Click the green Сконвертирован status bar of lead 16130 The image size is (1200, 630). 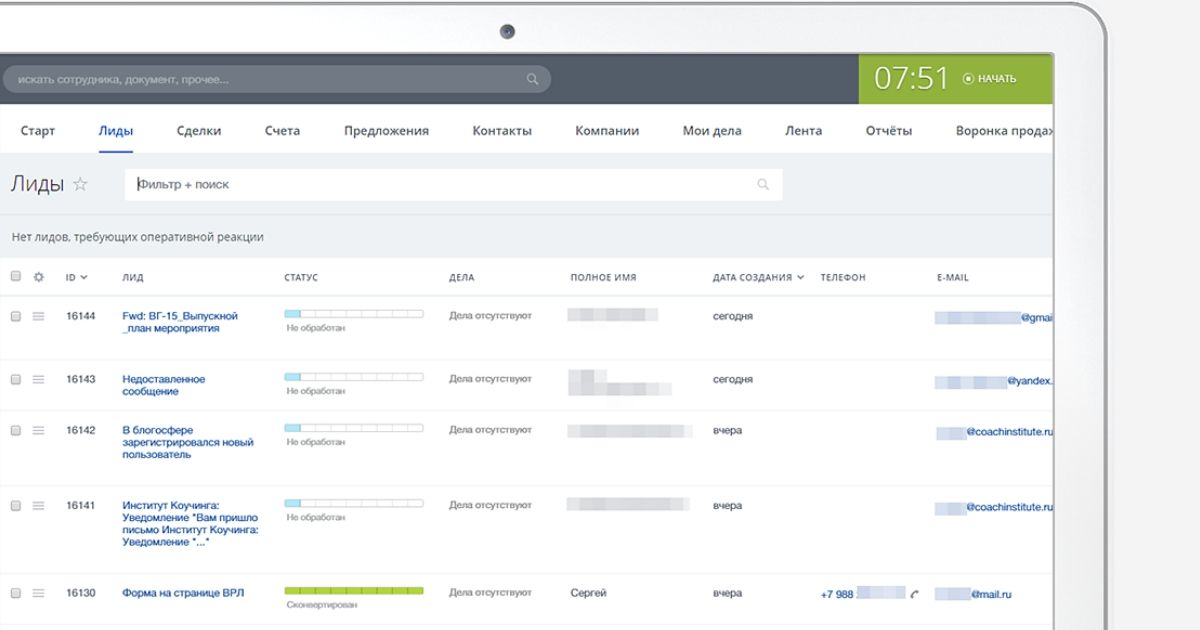point(354,591)
